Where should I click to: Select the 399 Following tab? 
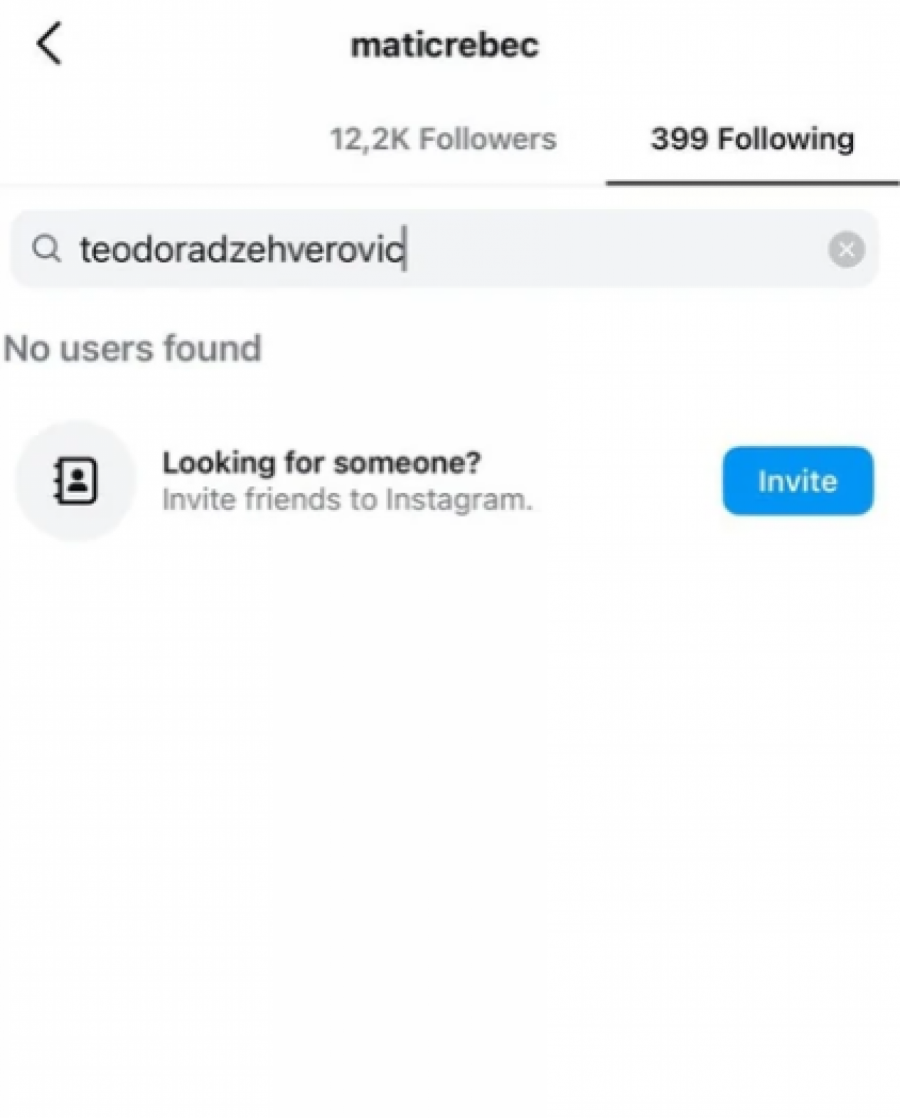coord(752,139)
